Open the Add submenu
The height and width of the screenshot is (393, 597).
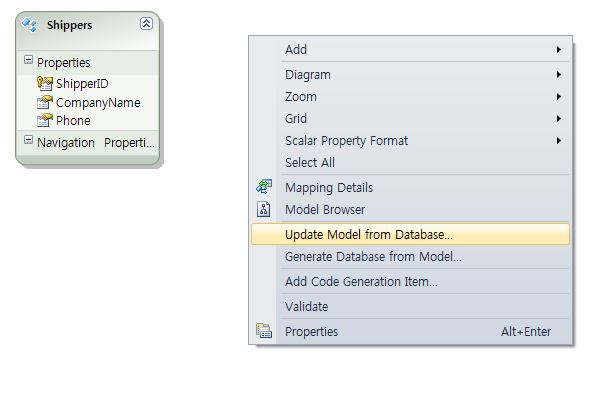[410, 50]
